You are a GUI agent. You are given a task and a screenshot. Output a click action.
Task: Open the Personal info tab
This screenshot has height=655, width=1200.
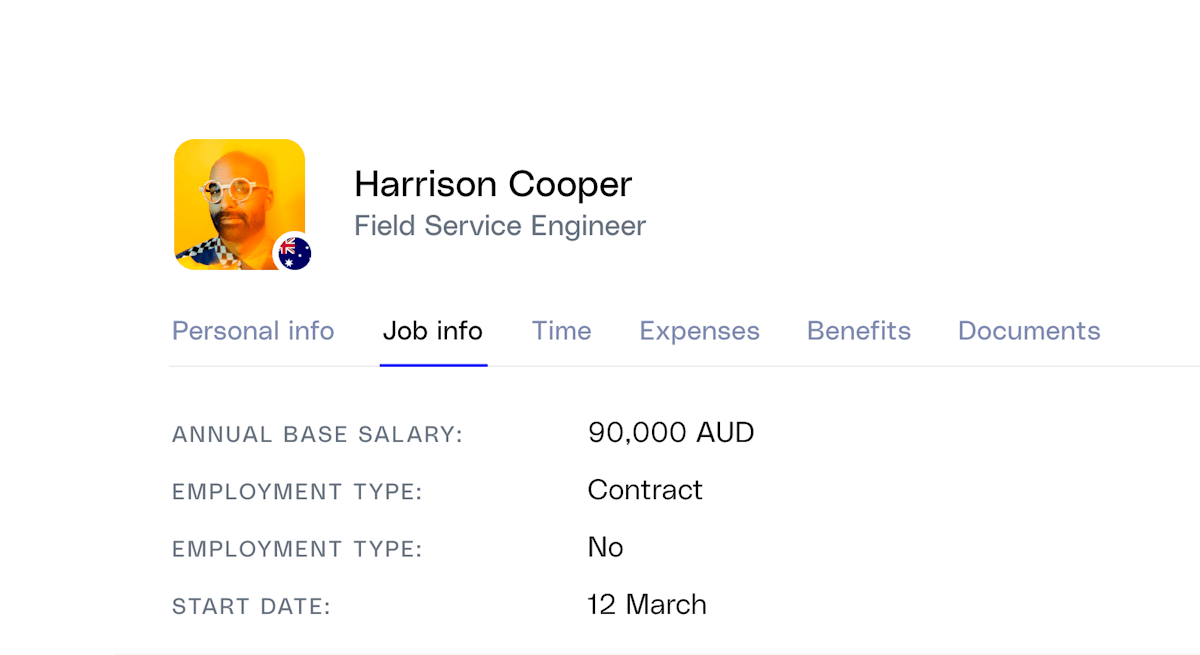(x=253, y=331)
